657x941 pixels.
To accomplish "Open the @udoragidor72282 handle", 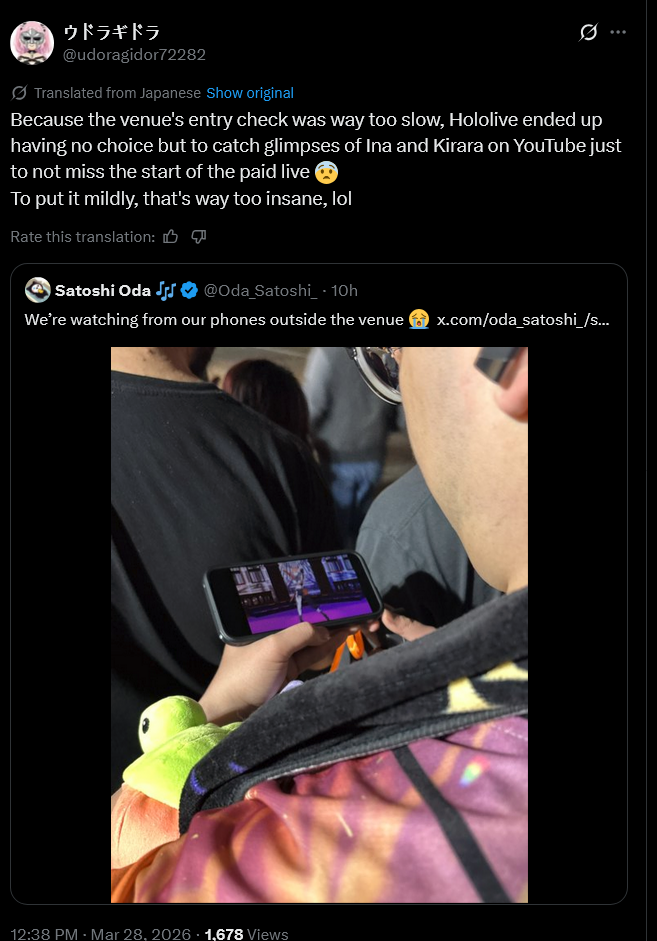I will [x=134, y=55].
